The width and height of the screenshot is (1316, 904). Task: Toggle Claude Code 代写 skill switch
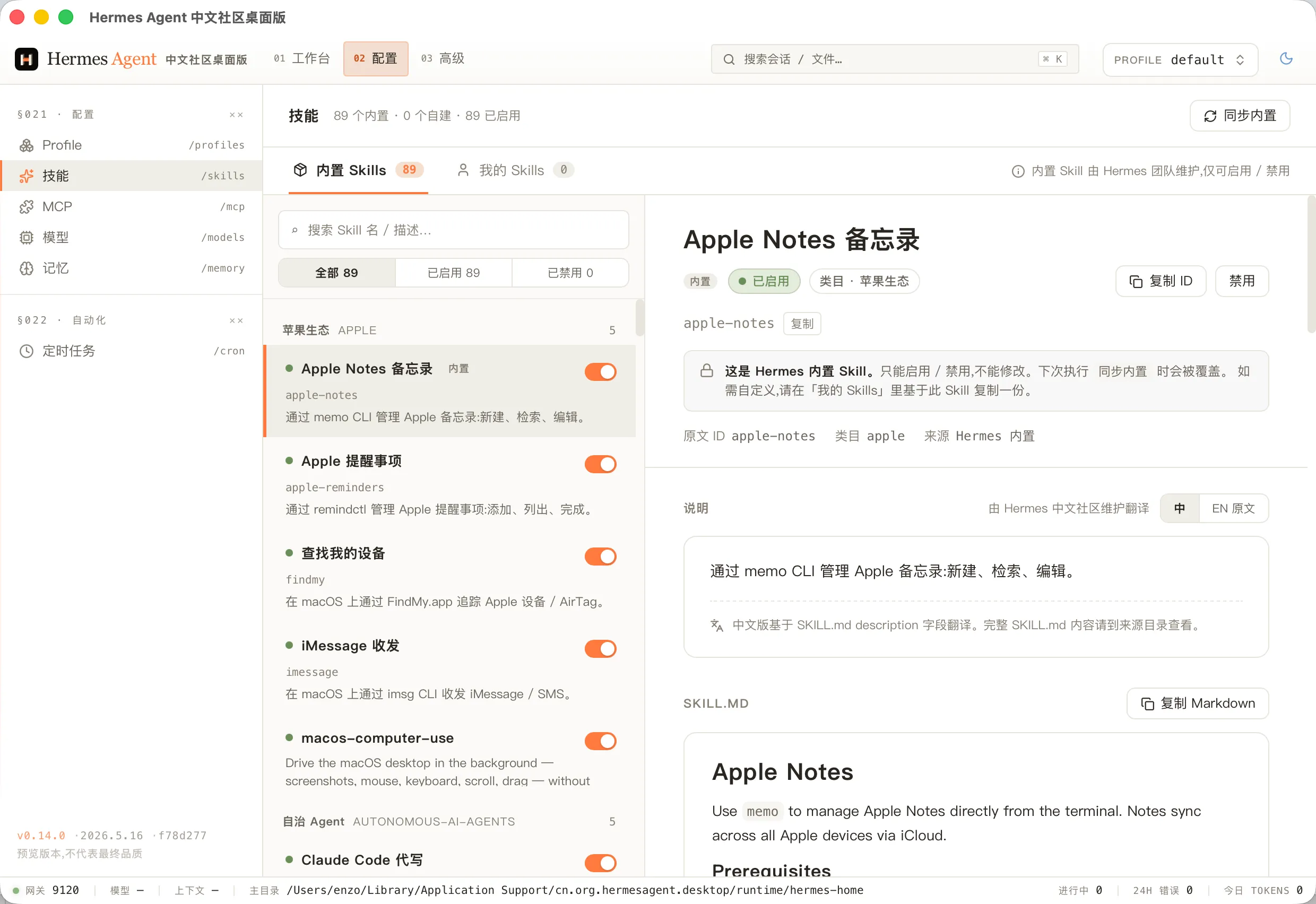point(601,863)
